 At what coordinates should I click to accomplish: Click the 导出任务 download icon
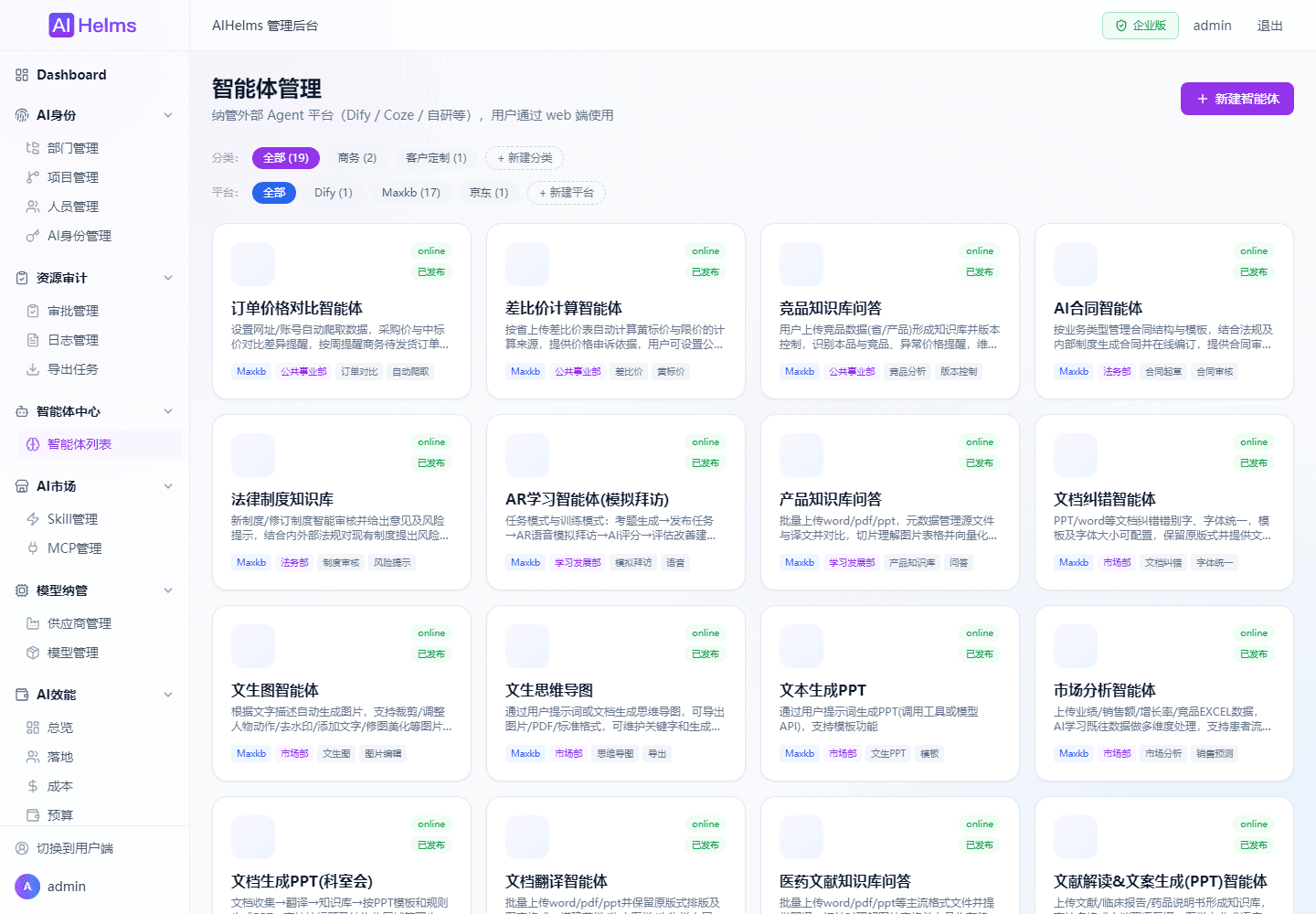[33, 369]
